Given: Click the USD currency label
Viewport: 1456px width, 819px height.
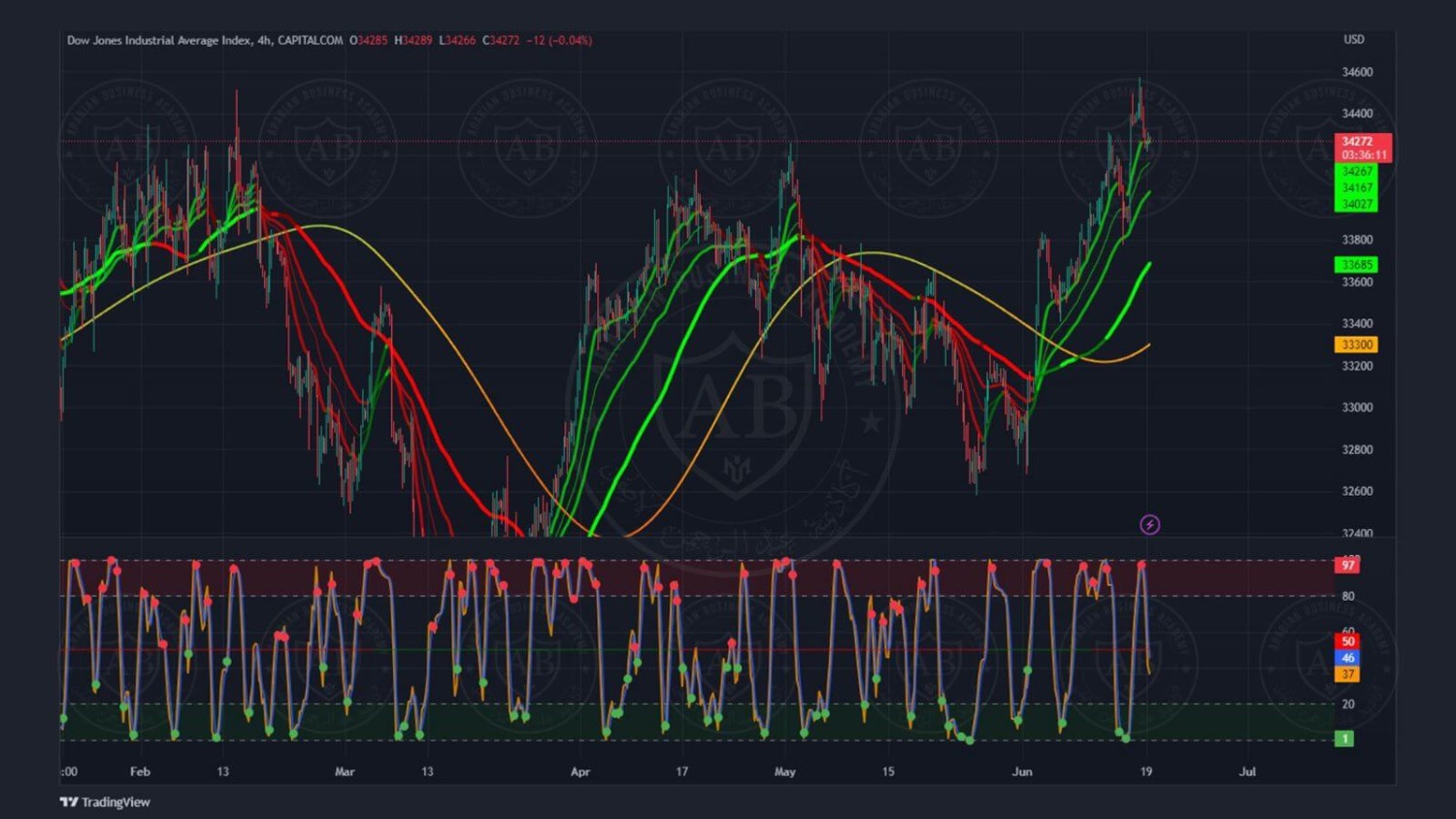Looking at the screenshot, I should pos(1353,40).
